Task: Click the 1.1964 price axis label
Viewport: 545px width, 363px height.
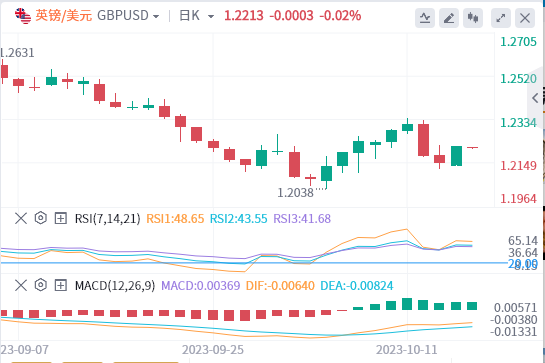Action: 518,199
